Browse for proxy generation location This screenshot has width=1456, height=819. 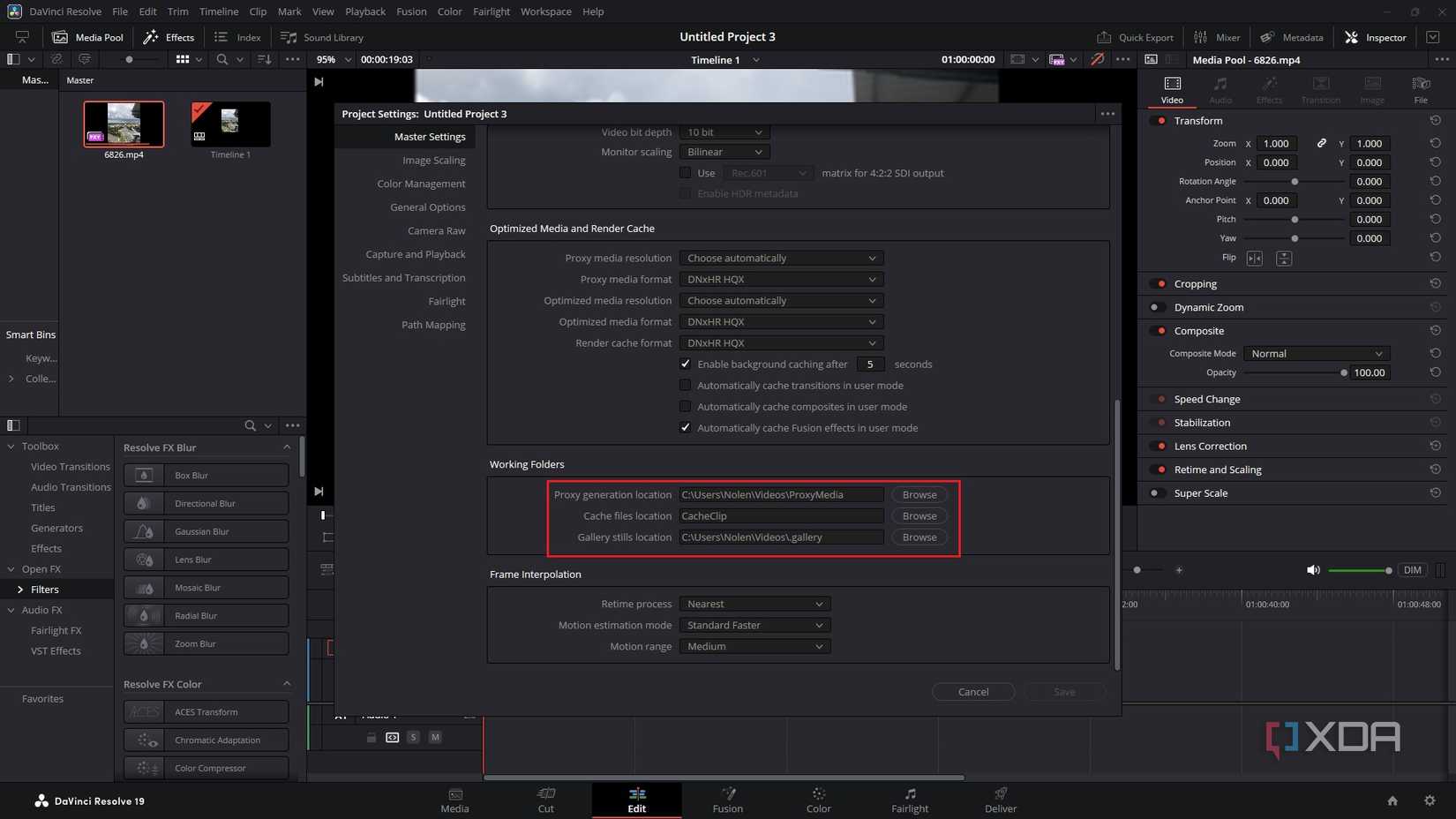(x=919, y=495)
